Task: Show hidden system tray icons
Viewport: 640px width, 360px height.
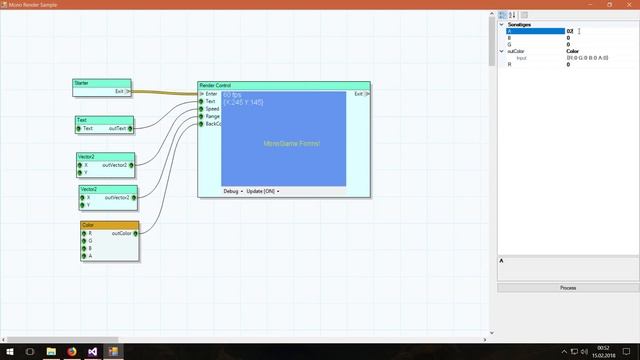Action: (564, 351)
